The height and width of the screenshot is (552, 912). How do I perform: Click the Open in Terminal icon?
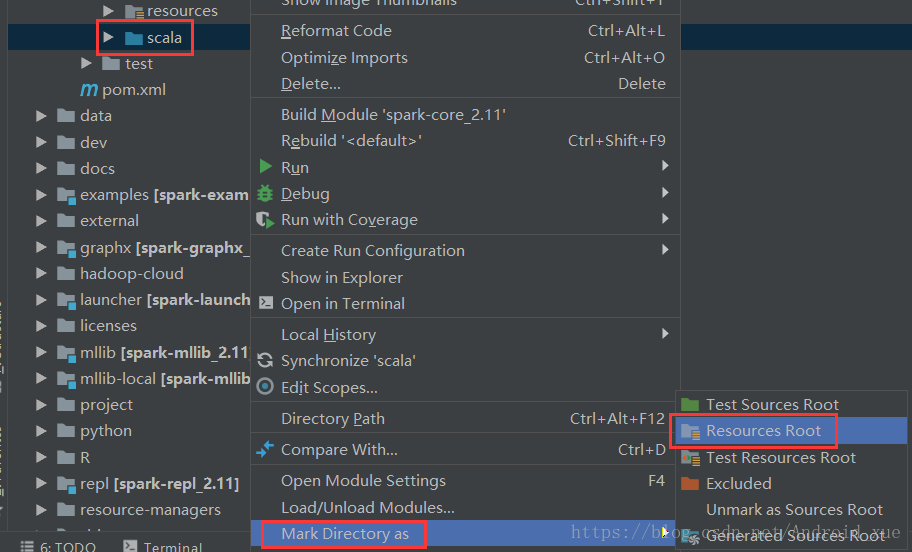pyautogui.click(x=266, y=302)
